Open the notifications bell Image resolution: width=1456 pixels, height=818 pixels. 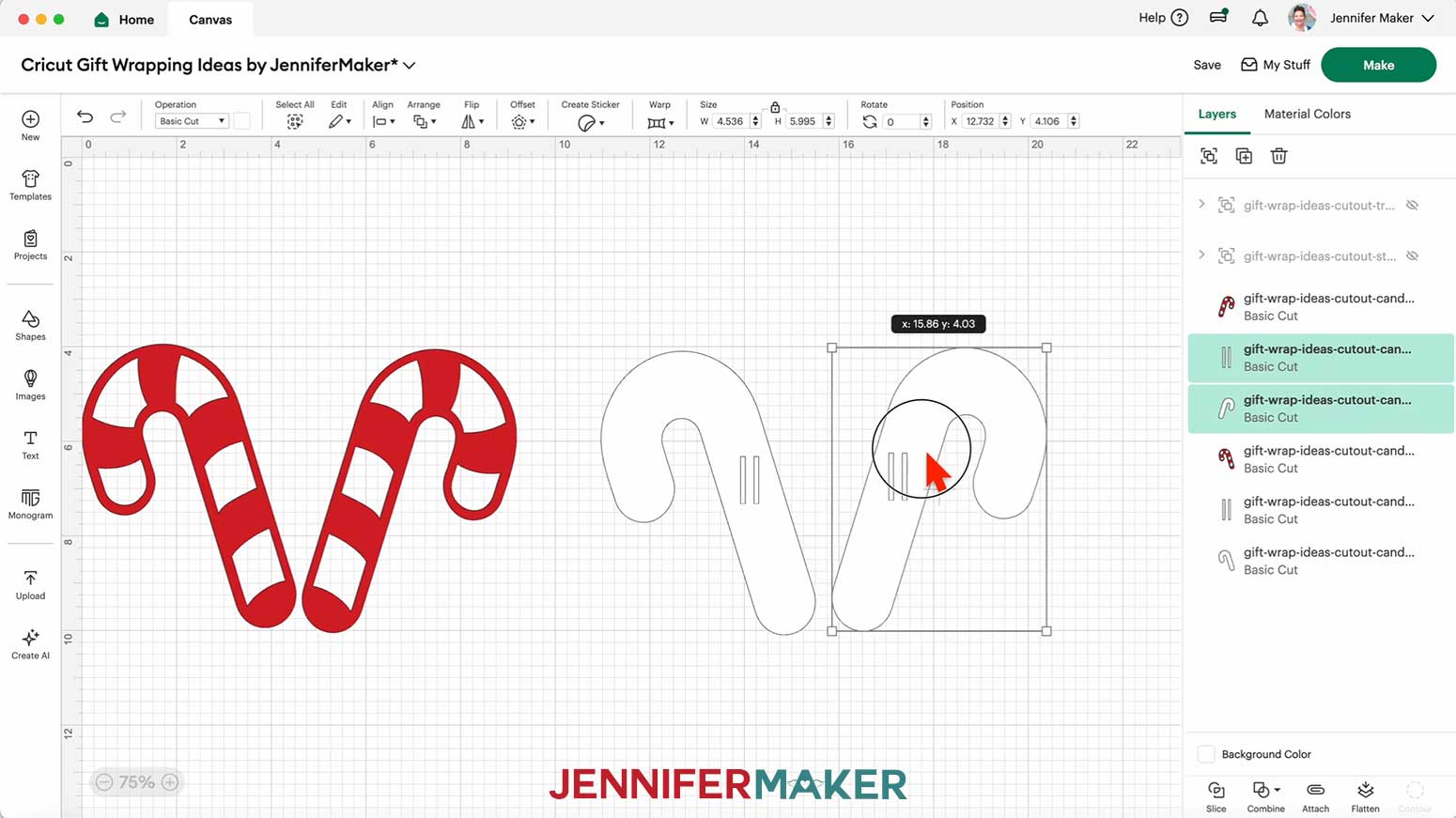(x=1260, y=18)
